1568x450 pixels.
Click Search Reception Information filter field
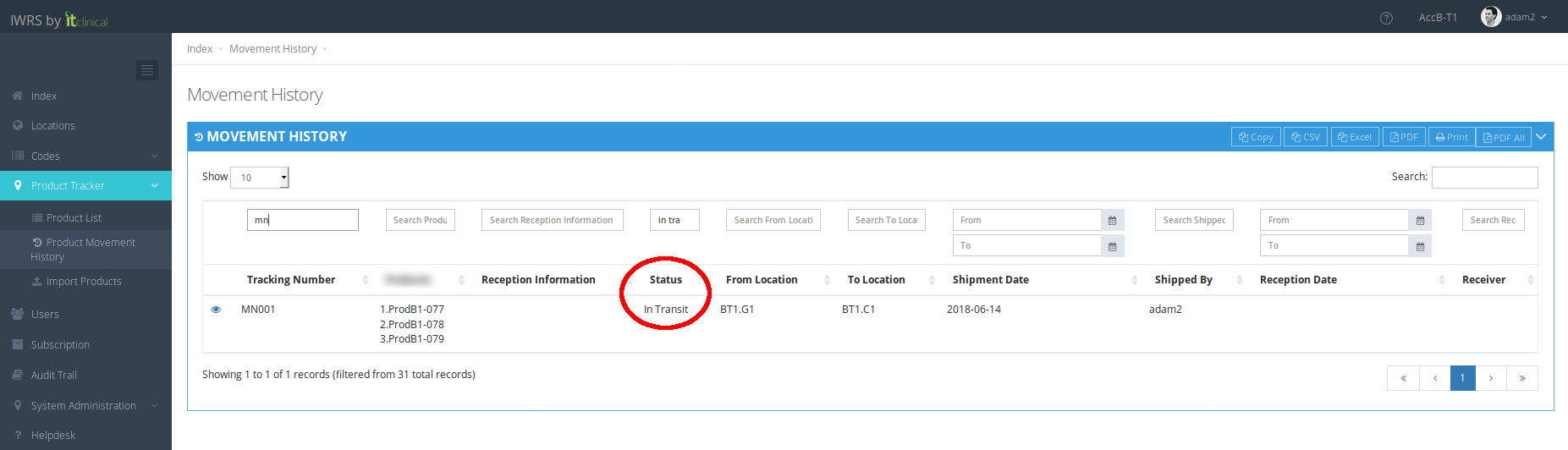point(553,220)
